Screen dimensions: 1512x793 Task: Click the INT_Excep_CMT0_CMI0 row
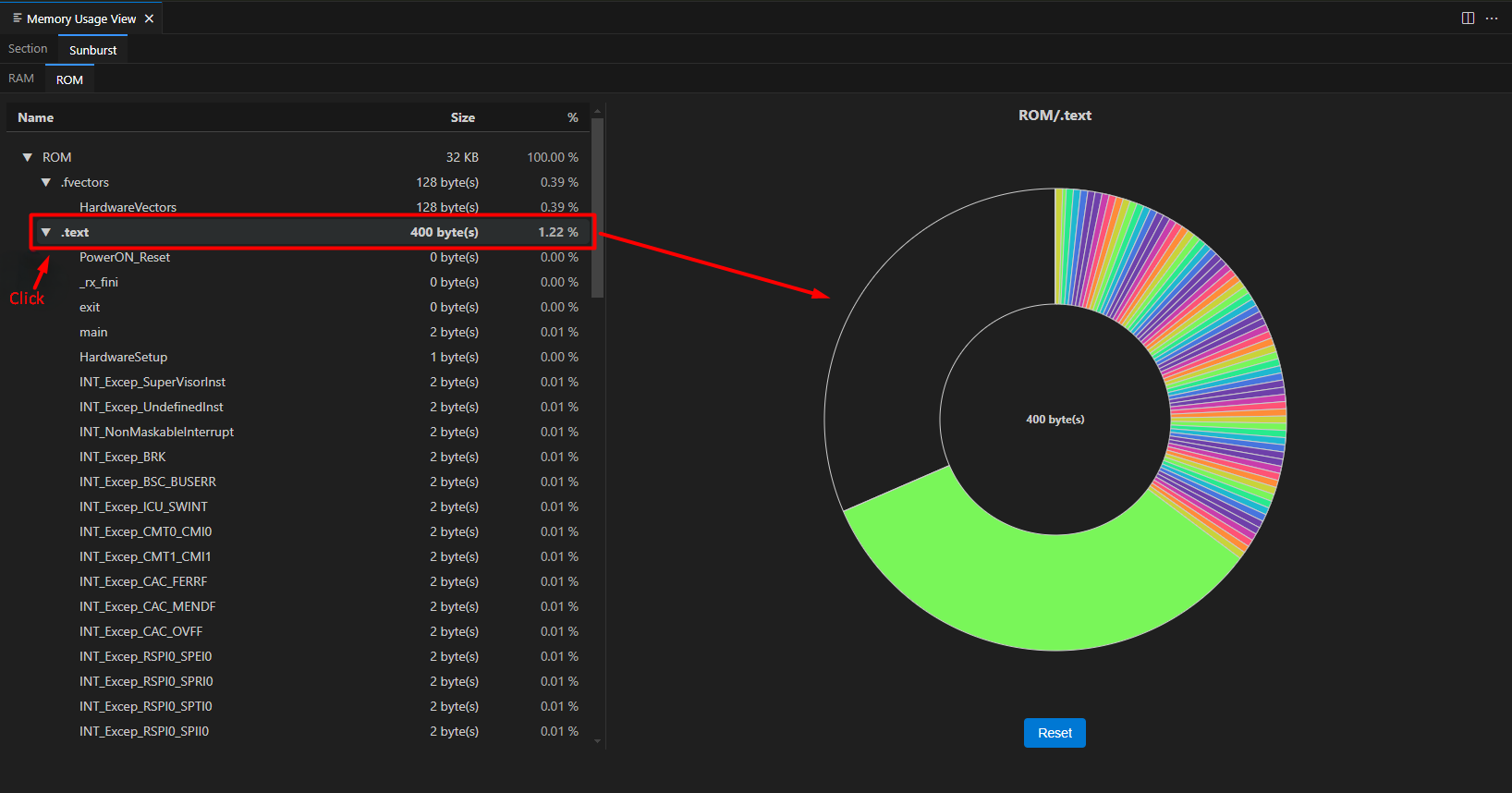point(145,532)
